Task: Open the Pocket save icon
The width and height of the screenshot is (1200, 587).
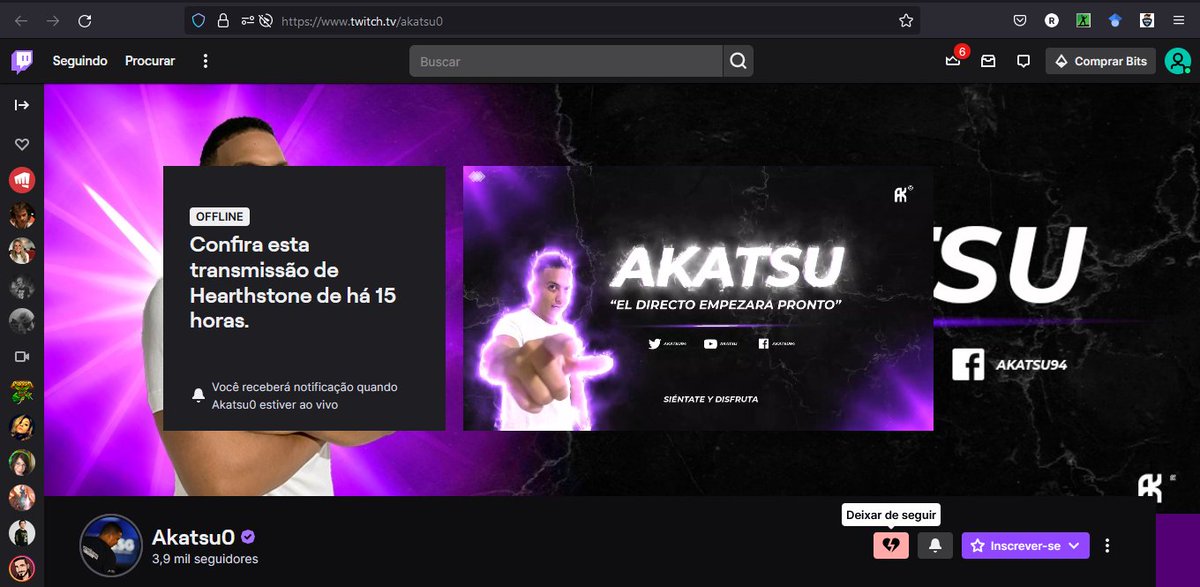Action: [x=1020, y=20]
